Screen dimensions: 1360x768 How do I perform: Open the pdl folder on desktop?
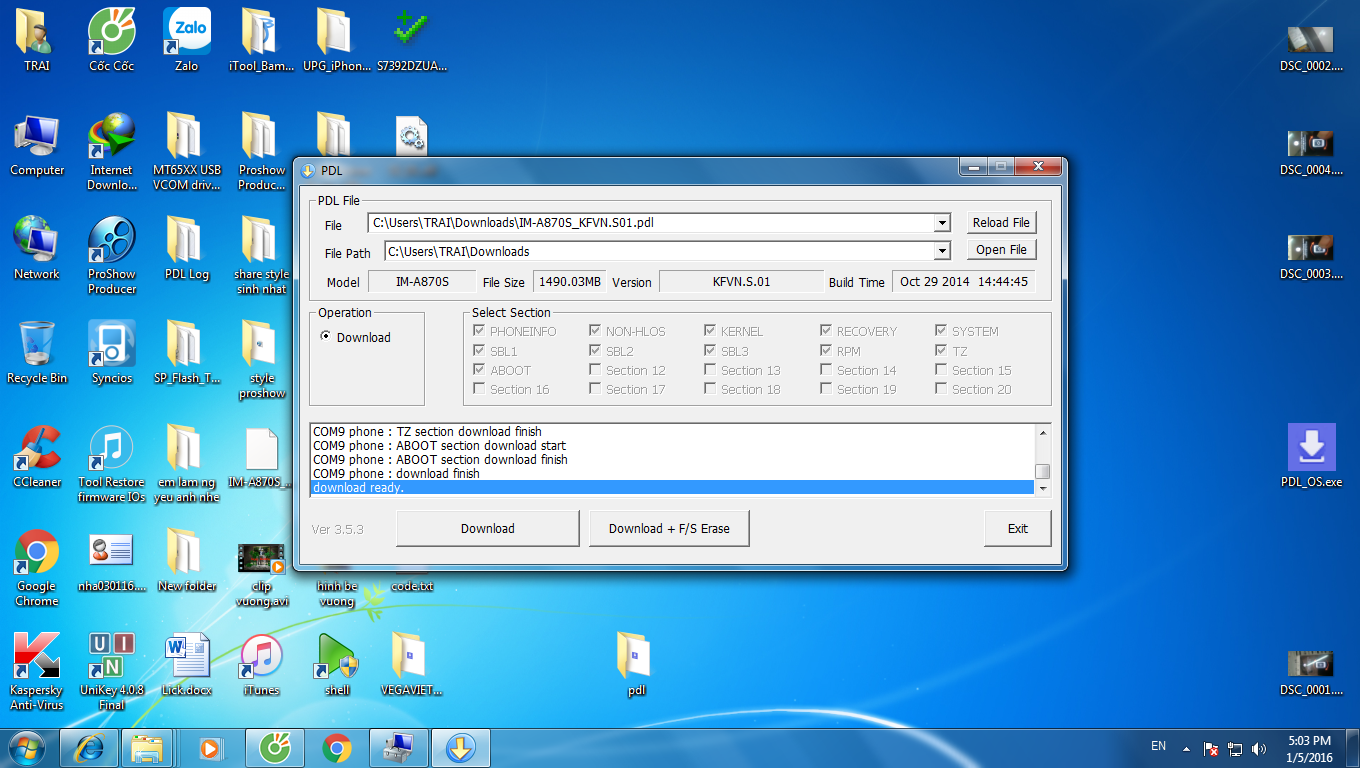(637, 664)
